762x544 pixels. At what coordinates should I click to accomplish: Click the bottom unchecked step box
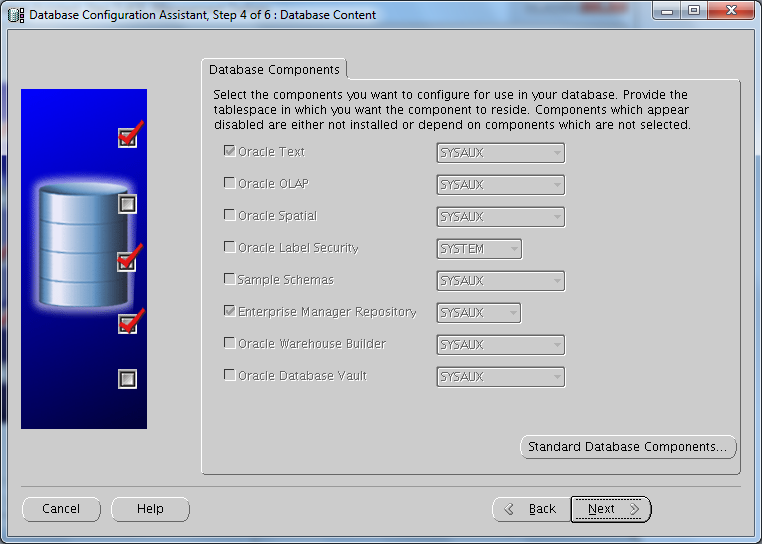click(x=127, y=379)
